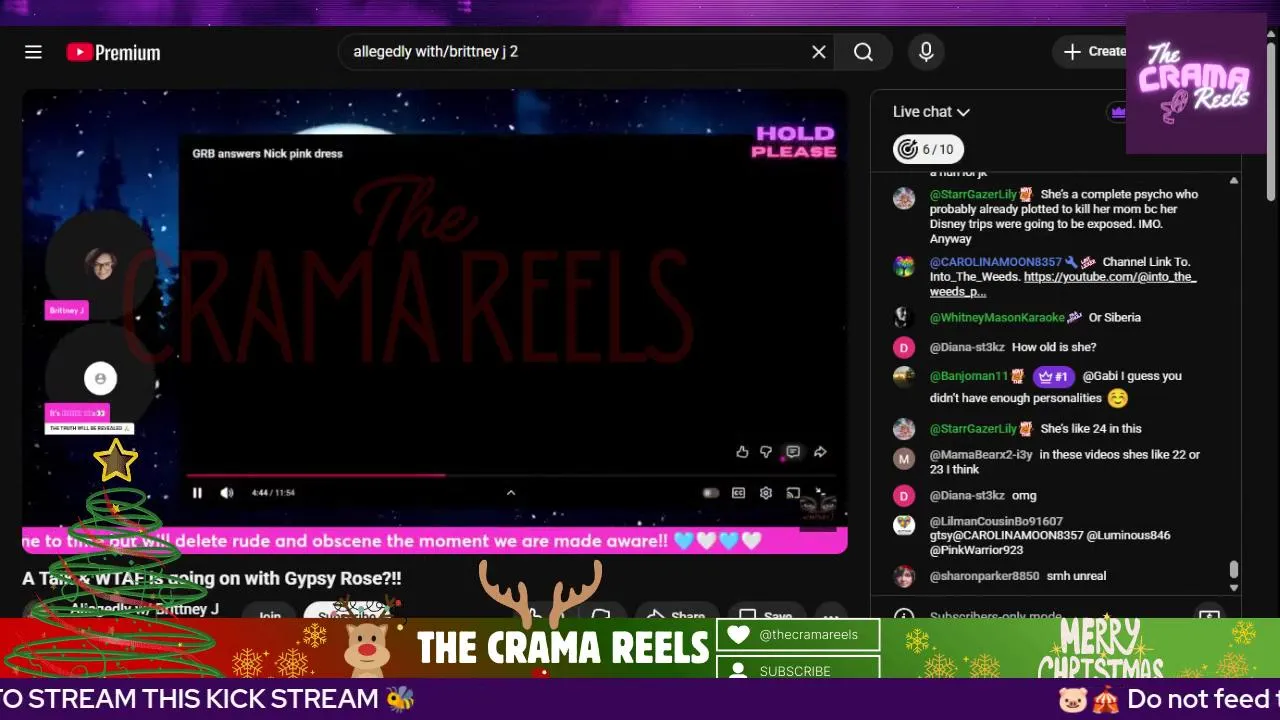Open @CAROLINAMOON8357 chat author name
The image size is (1280, 720).
pyautogui.click(x=996, y=262)
